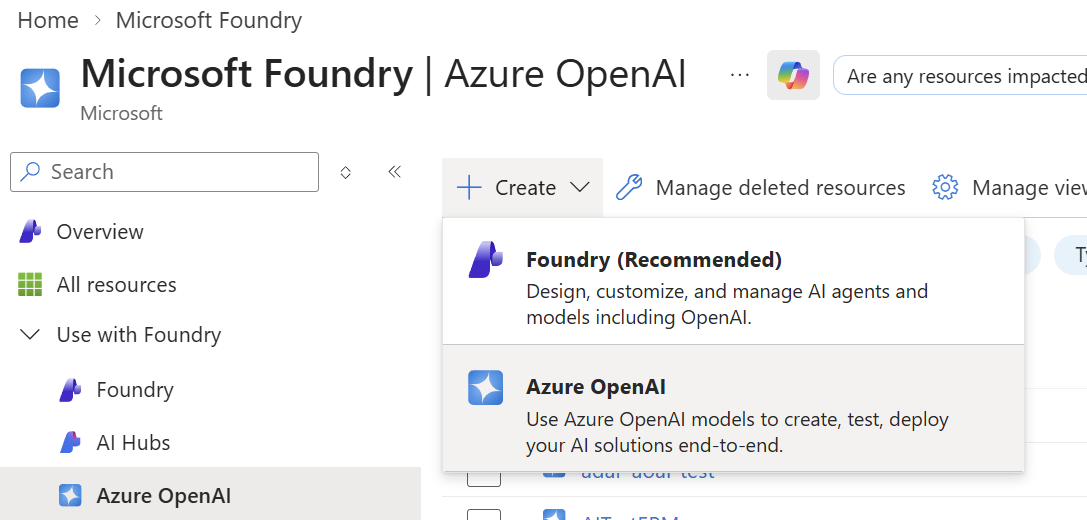This screenshot has width=1087, height=520.
Task: Click the AI Hubs icon
Action: coord(70,442)
